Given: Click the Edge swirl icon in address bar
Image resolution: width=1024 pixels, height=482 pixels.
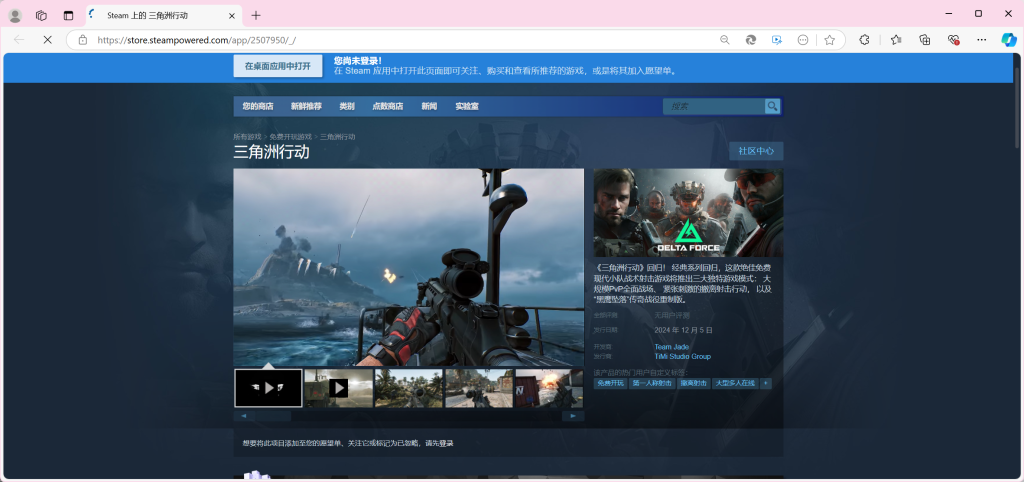Looking at the screenshot, I should (x=751, y=40).
